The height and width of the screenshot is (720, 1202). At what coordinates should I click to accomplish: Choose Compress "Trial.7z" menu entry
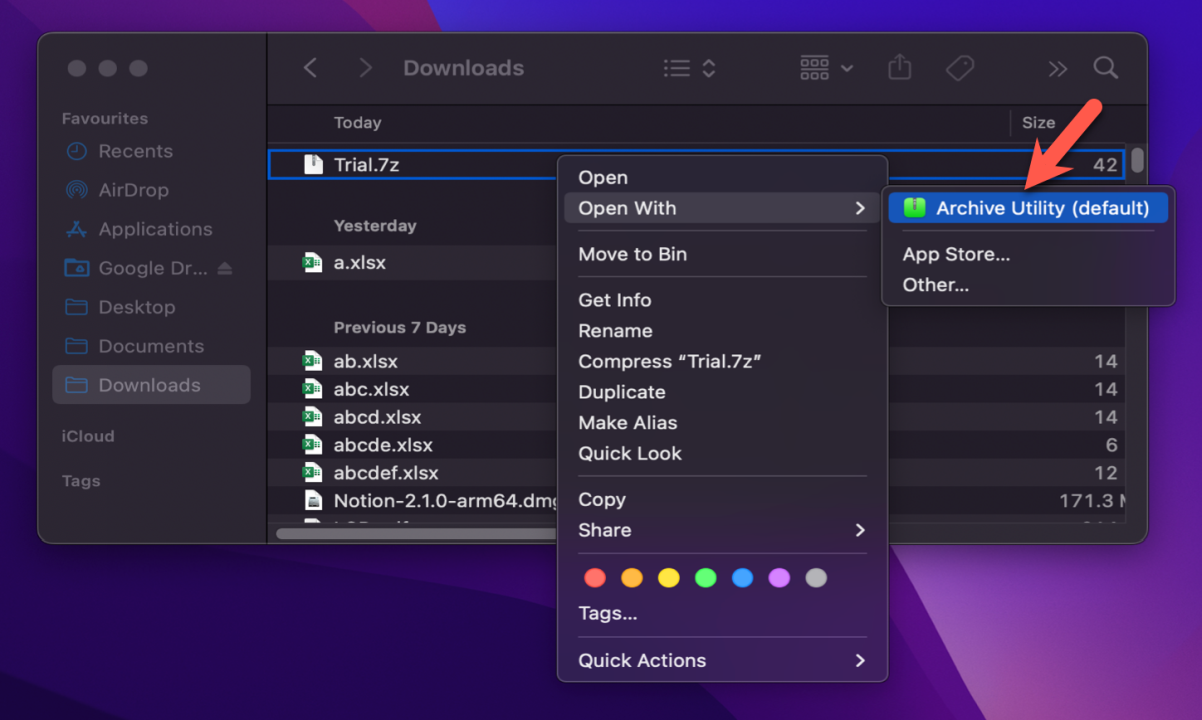point(669,361)
